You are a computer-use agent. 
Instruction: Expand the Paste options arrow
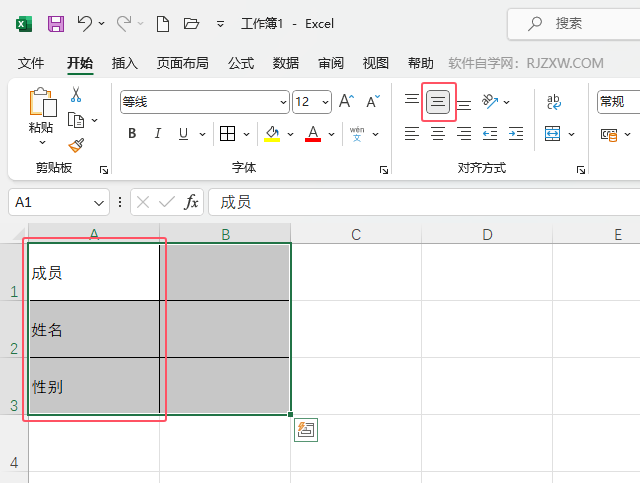pos(42,142)
